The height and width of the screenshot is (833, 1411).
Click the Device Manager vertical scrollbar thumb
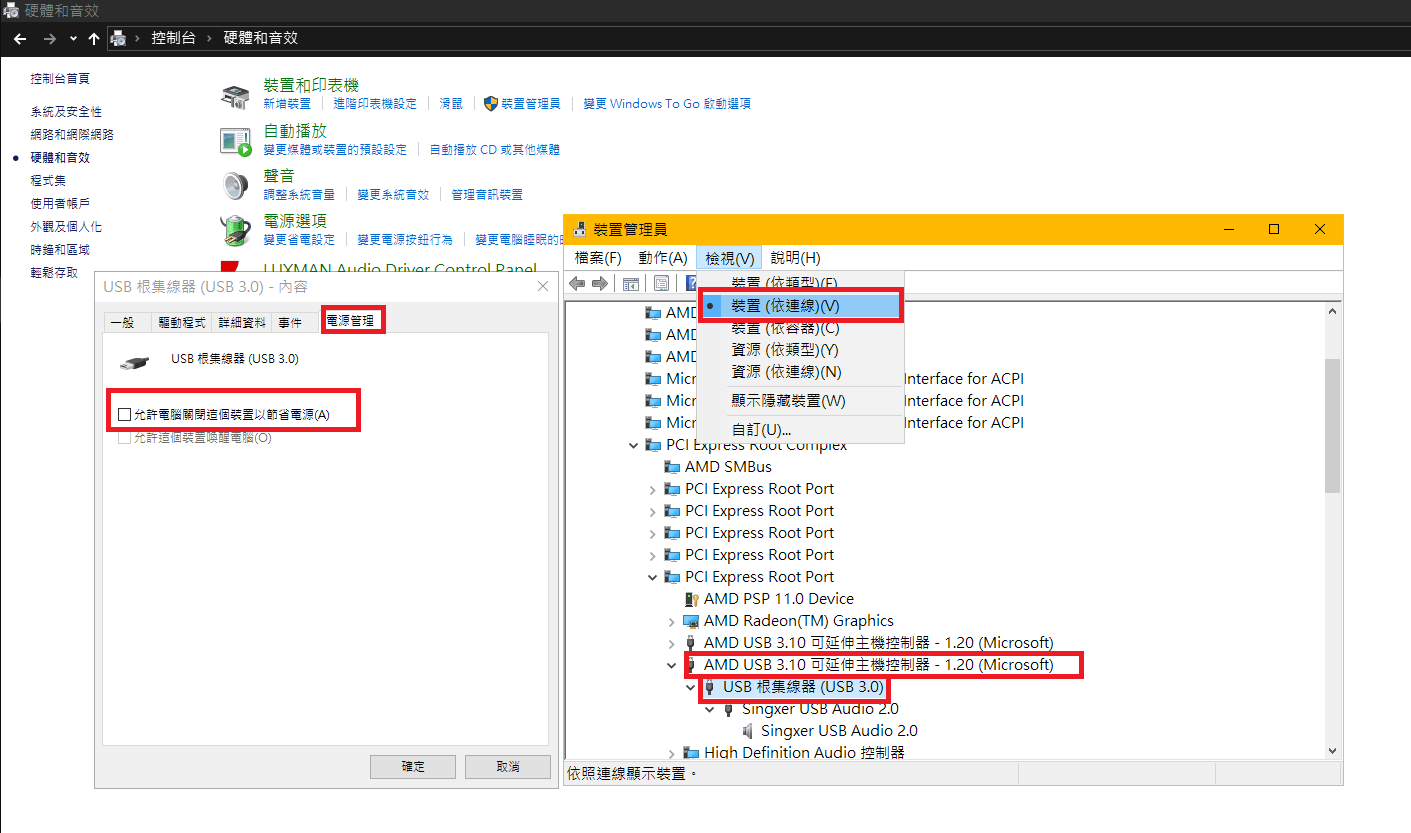pos(1332,425)
